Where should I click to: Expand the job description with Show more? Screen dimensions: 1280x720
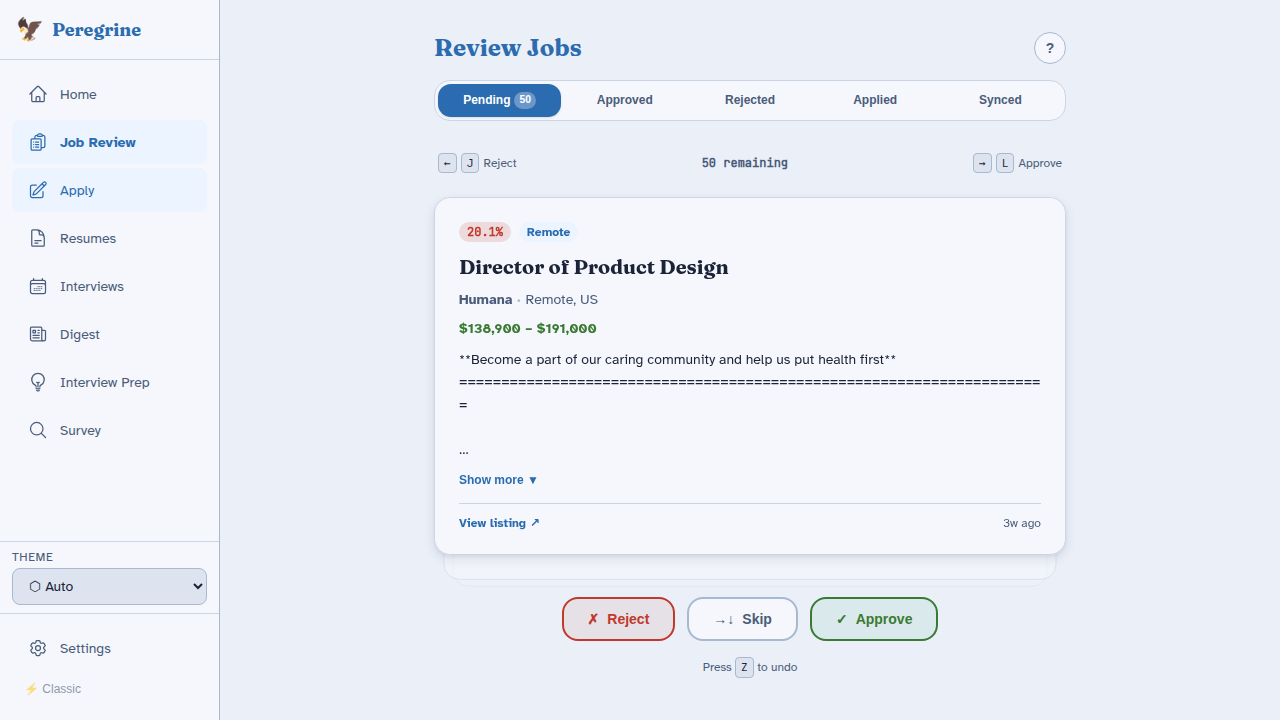(x=497, y=480)
